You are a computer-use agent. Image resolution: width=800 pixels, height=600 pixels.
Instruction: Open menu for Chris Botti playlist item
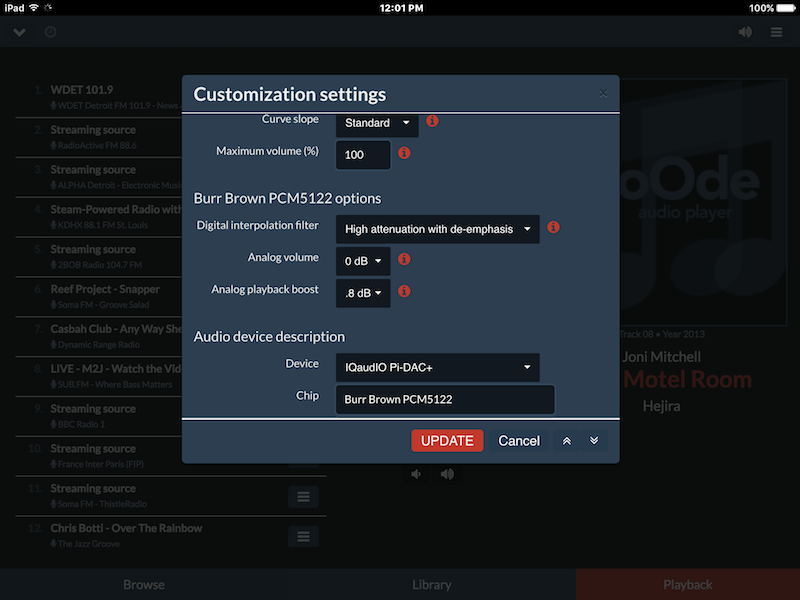[x=304, y=536]
